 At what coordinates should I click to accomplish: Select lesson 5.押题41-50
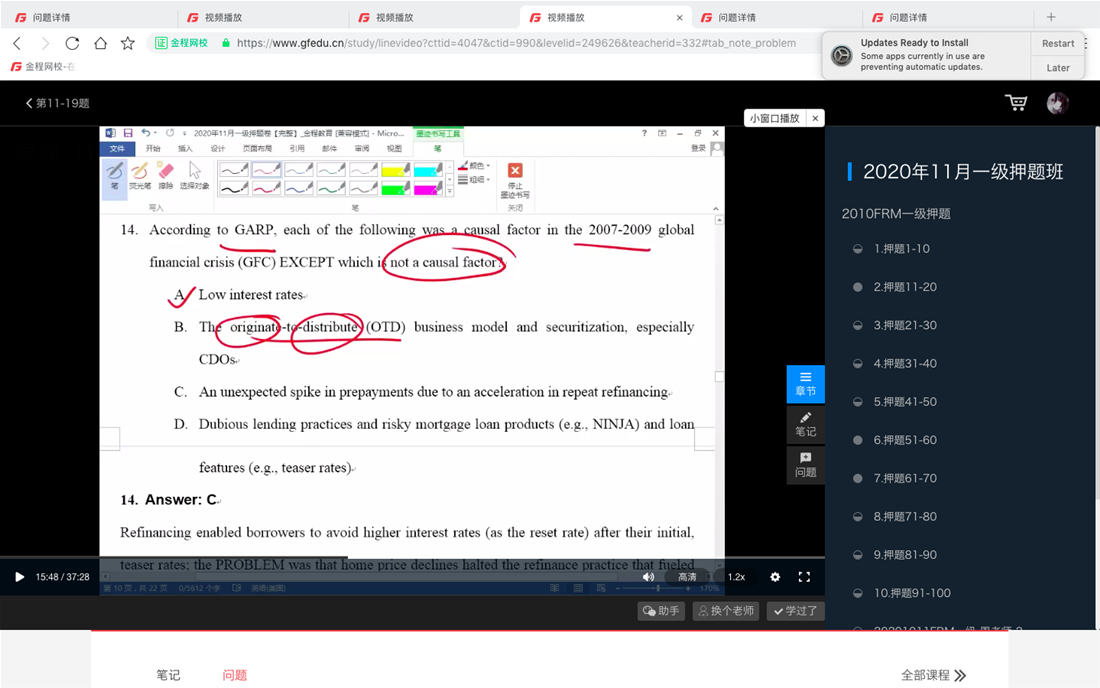click(x=905, y=402)
